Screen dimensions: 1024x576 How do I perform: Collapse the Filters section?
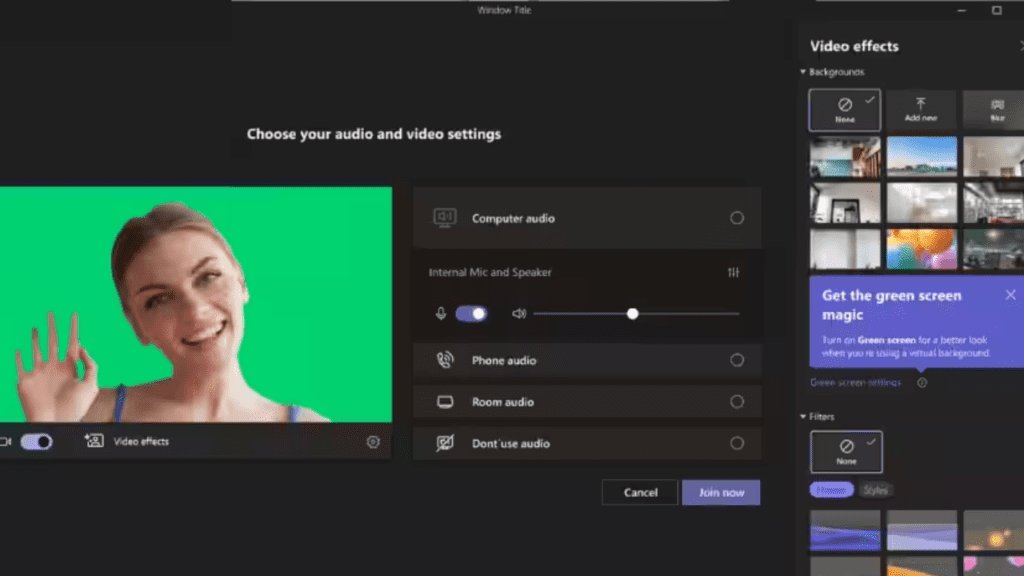pyautogui.click(x=803, y=417)
